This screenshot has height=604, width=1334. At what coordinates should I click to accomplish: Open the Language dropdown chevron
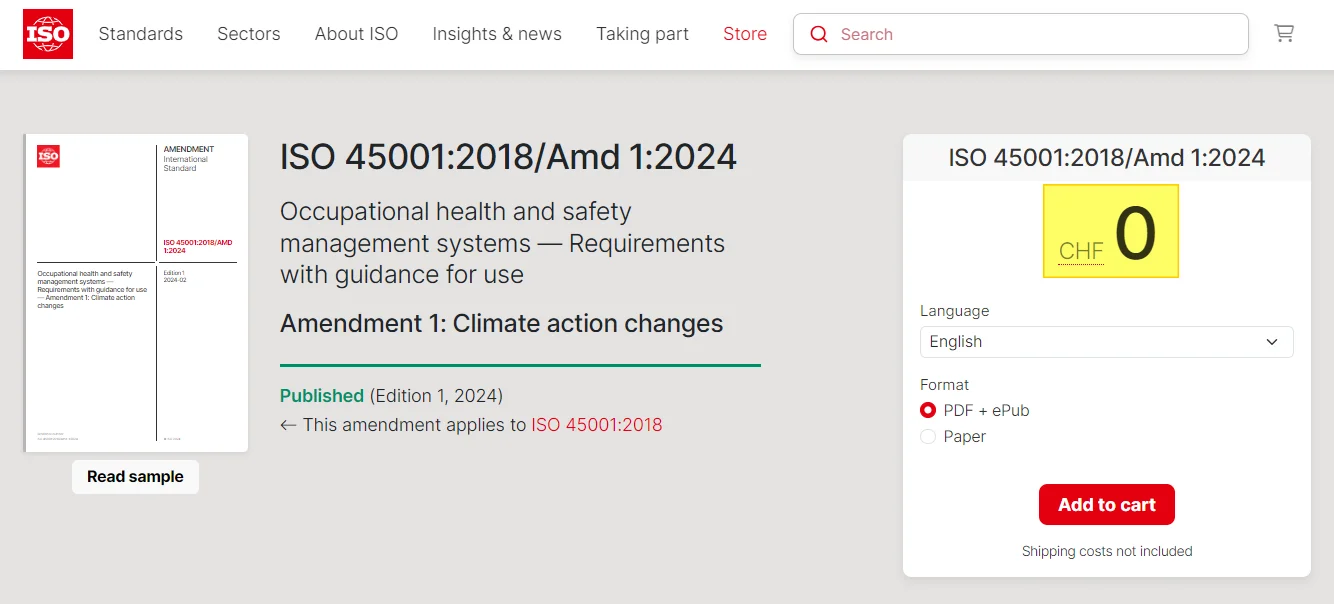click(x=1273, y=341)
